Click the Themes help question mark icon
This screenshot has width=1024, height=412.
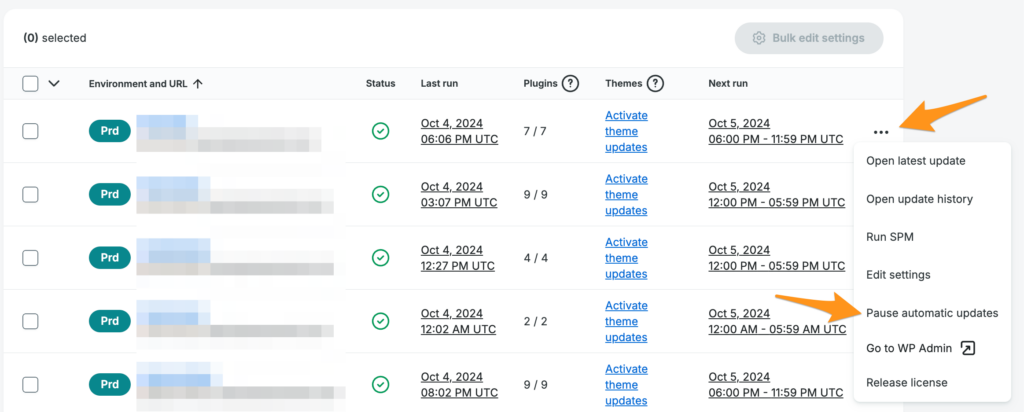[656, 83]
